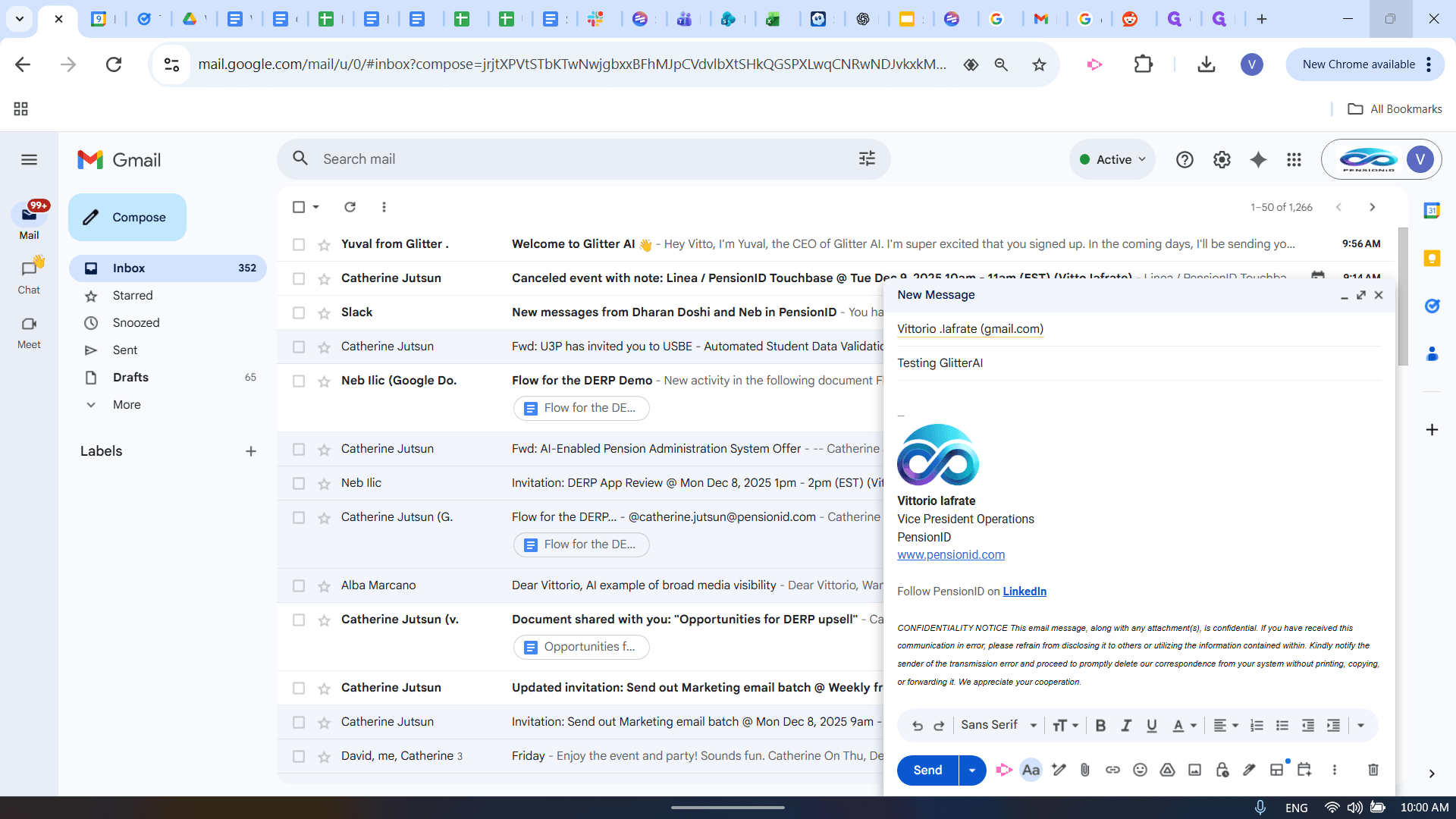
Task: Insert a numbered list in the message
Action: [1257, 726]
